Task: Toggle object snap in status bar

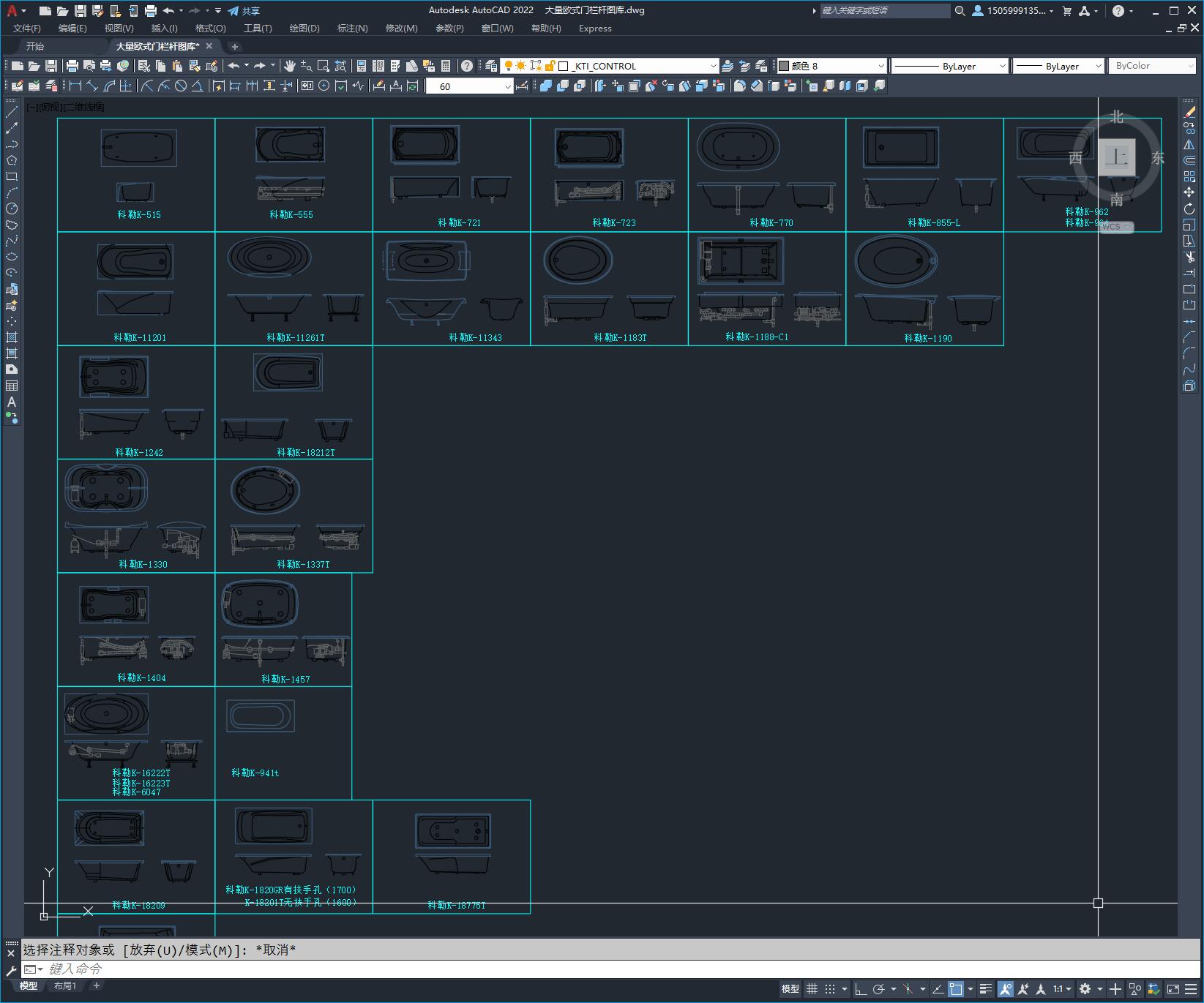Action: (956, 989)
